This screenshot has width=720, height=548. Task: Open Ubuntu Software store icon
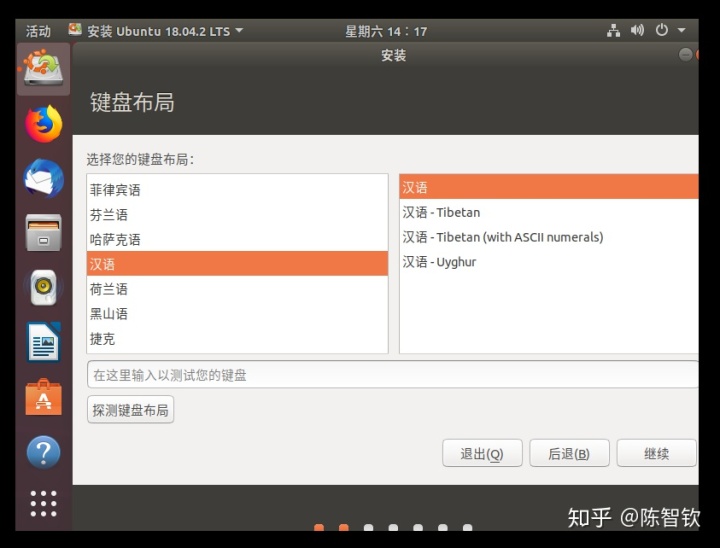point(43,397)
